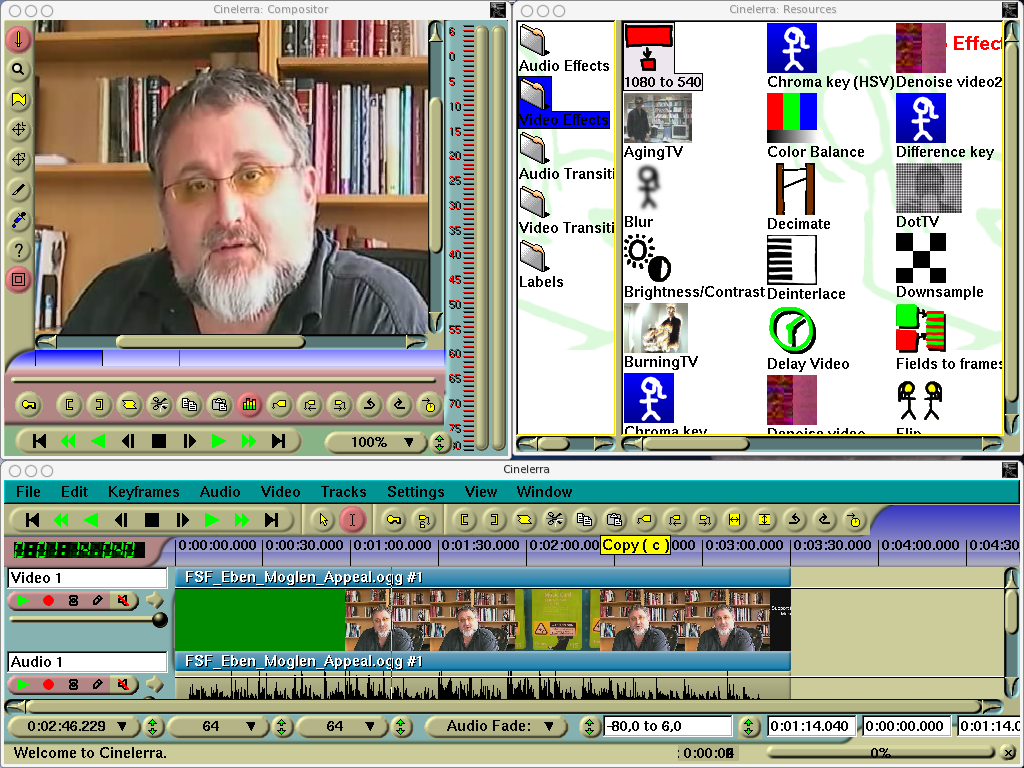
Task: Open the Labels folder in Resources
Action: click(541, 266)
